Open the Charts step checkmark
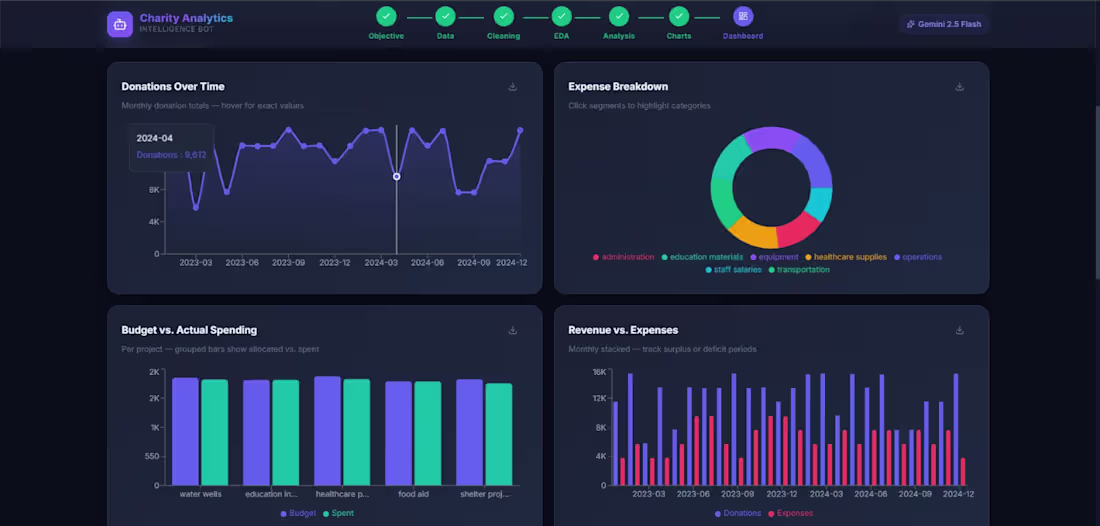This screenshot has width=1100, height=526. point(678,16)
